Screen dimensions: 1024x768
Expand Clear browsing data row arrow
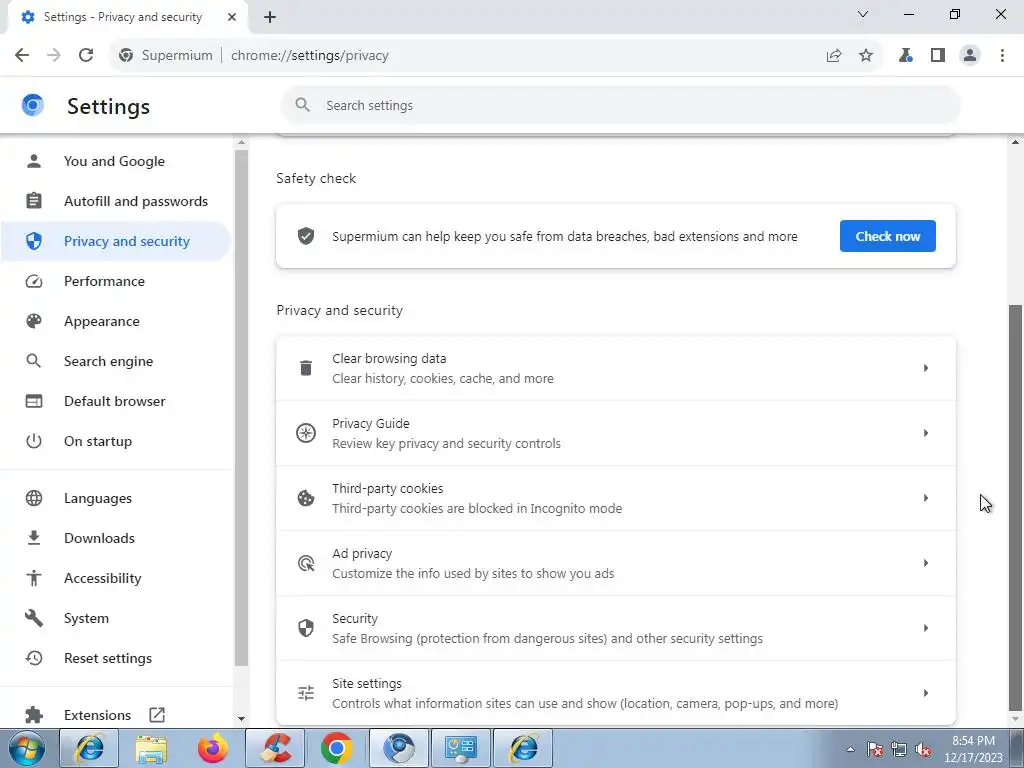coord(926,368)
